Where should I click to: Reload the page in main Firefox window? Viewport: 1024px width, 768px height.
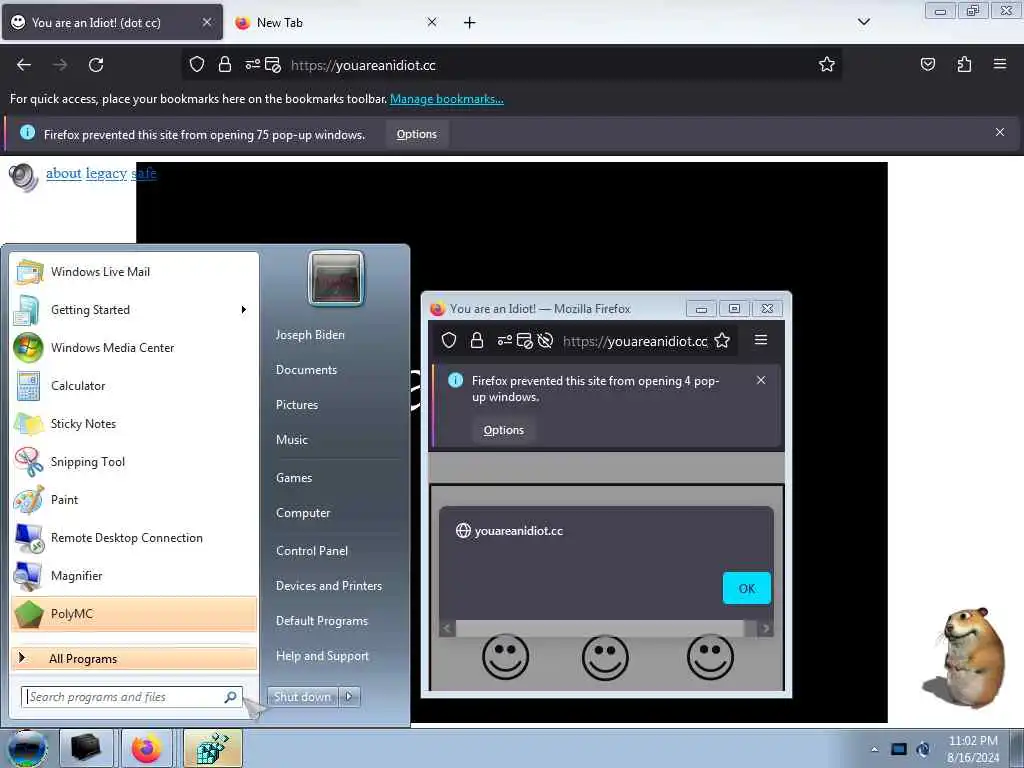click(96, 65)
